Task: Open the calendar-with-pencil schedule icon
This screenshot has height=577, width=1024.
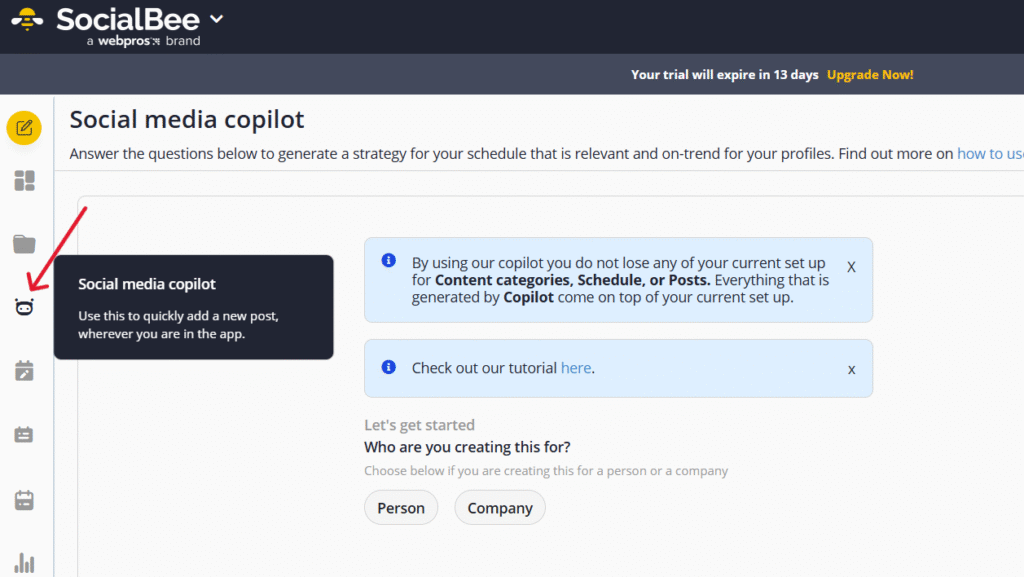Action: coord(24,371)
